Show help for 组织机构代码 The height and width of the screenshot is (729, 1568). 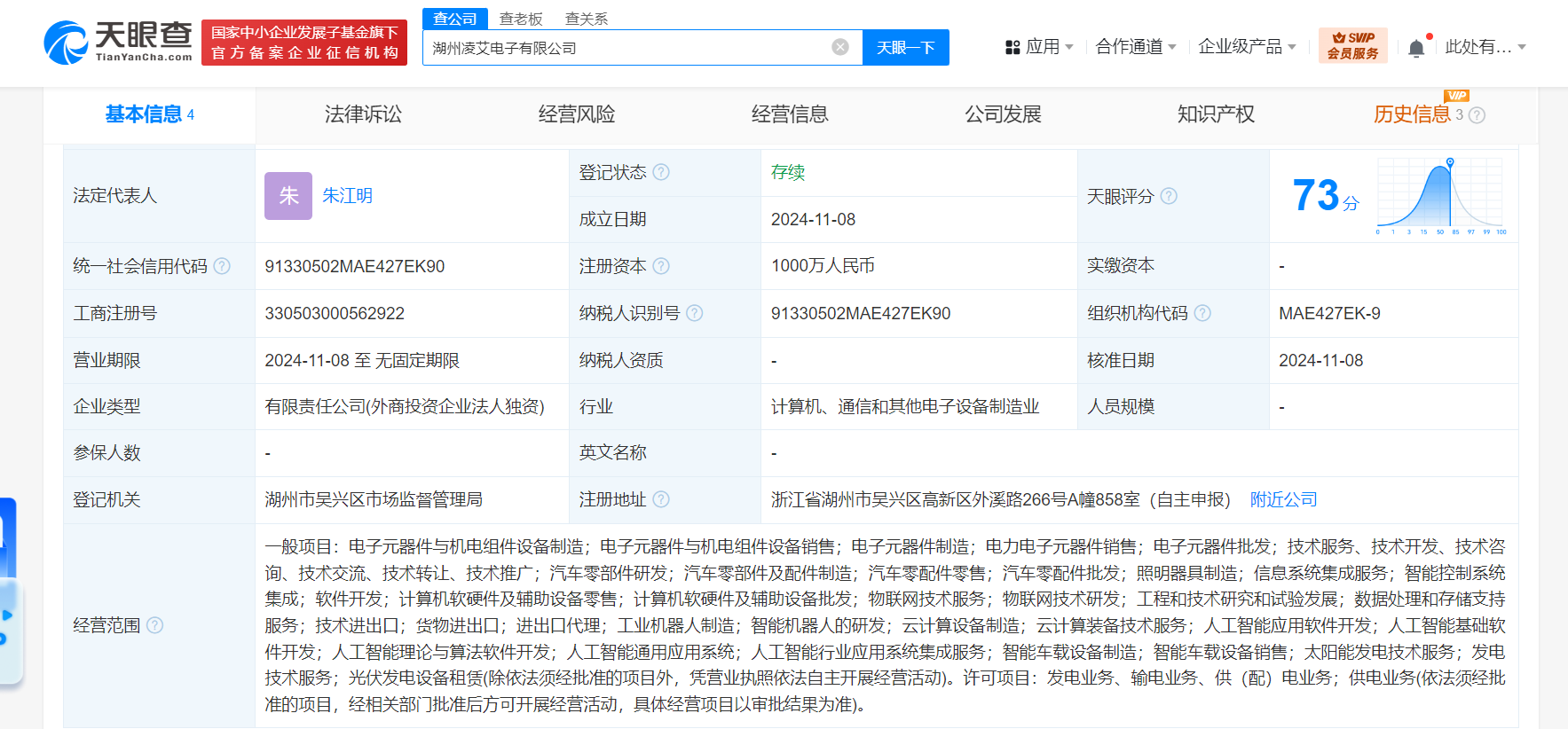[x=1202, y=313]
